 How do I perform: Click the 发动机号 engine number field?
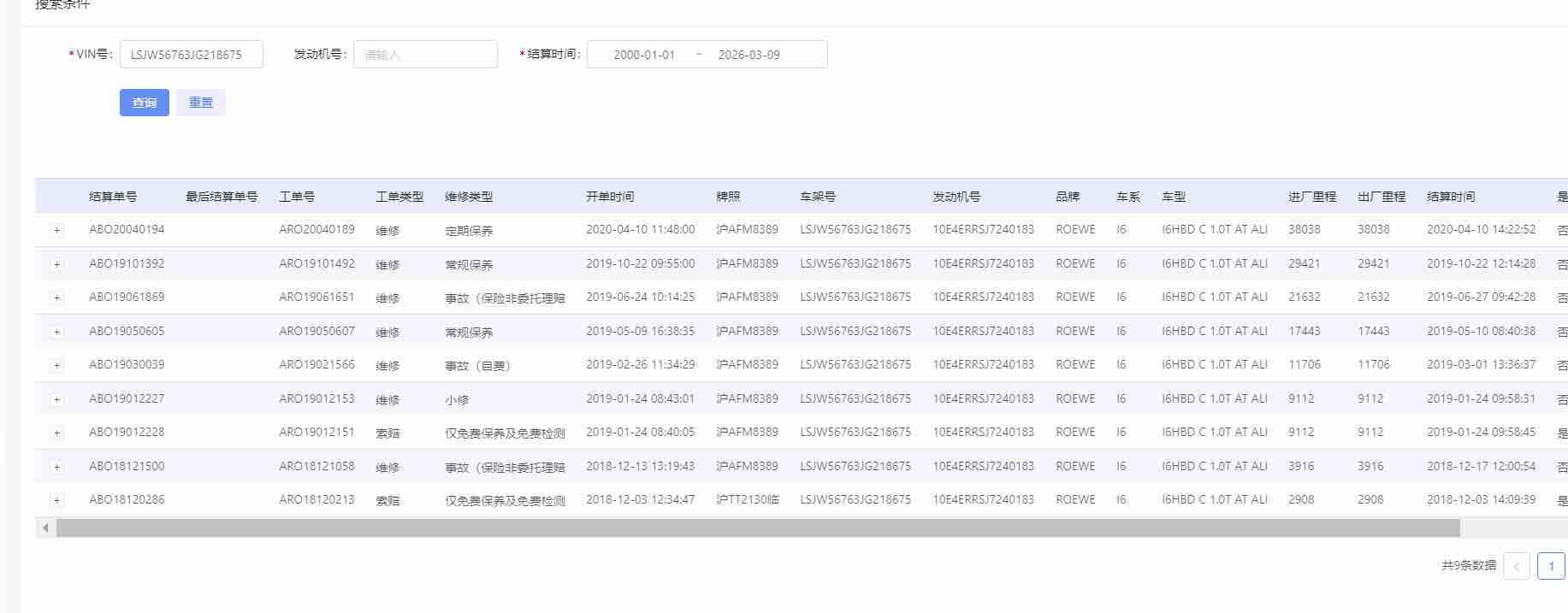[425, 55]
